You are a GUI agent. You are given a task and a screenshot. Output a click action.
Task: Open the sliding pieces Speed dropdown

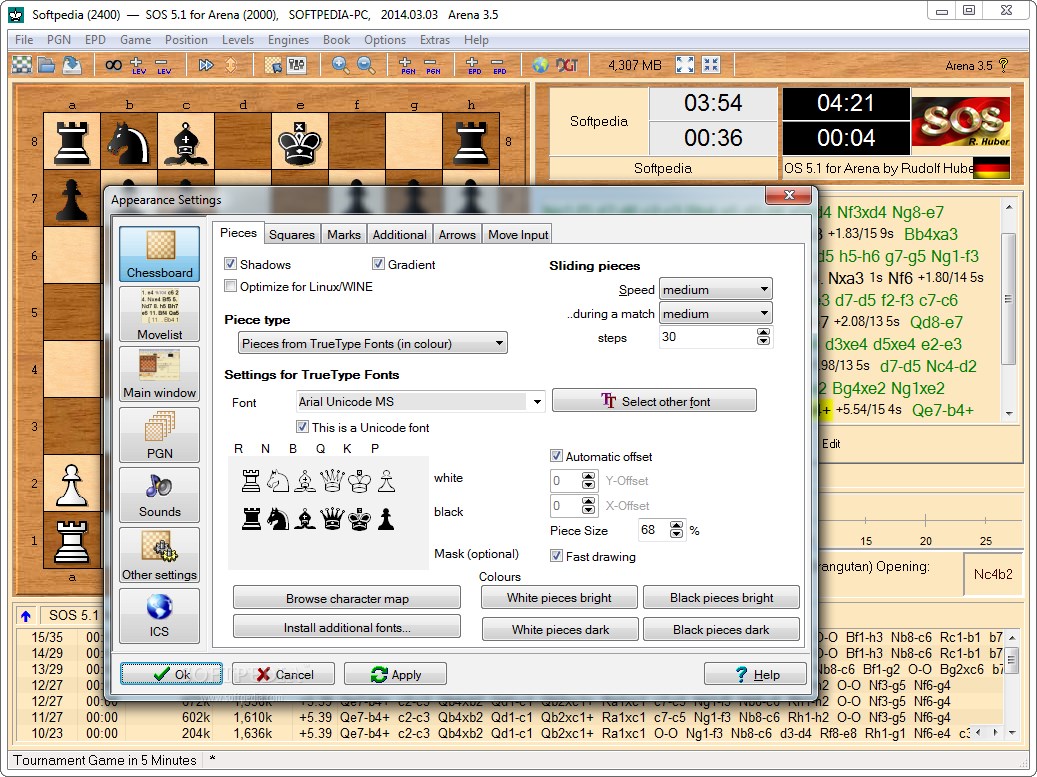716,289
